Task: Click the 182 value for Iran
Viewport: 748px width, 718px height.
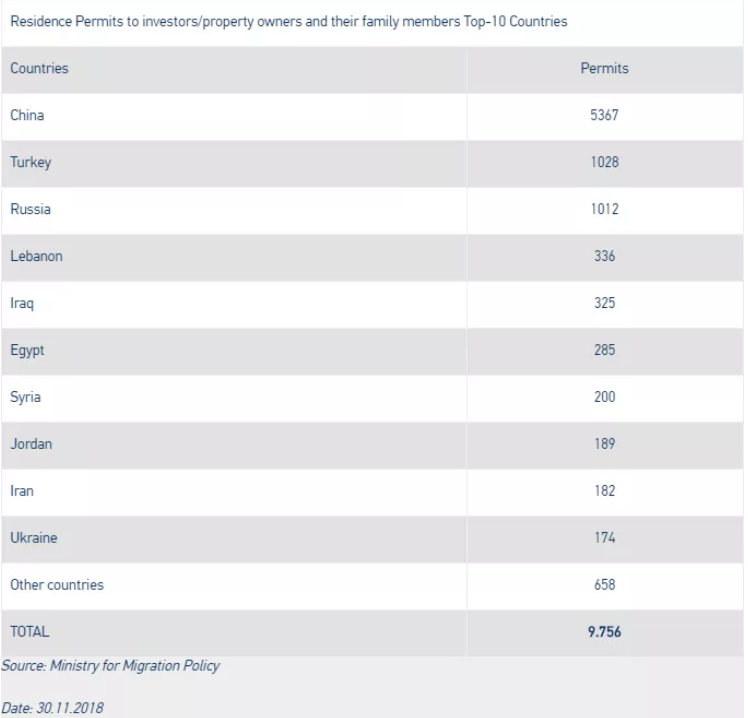Action: point(604,491)
